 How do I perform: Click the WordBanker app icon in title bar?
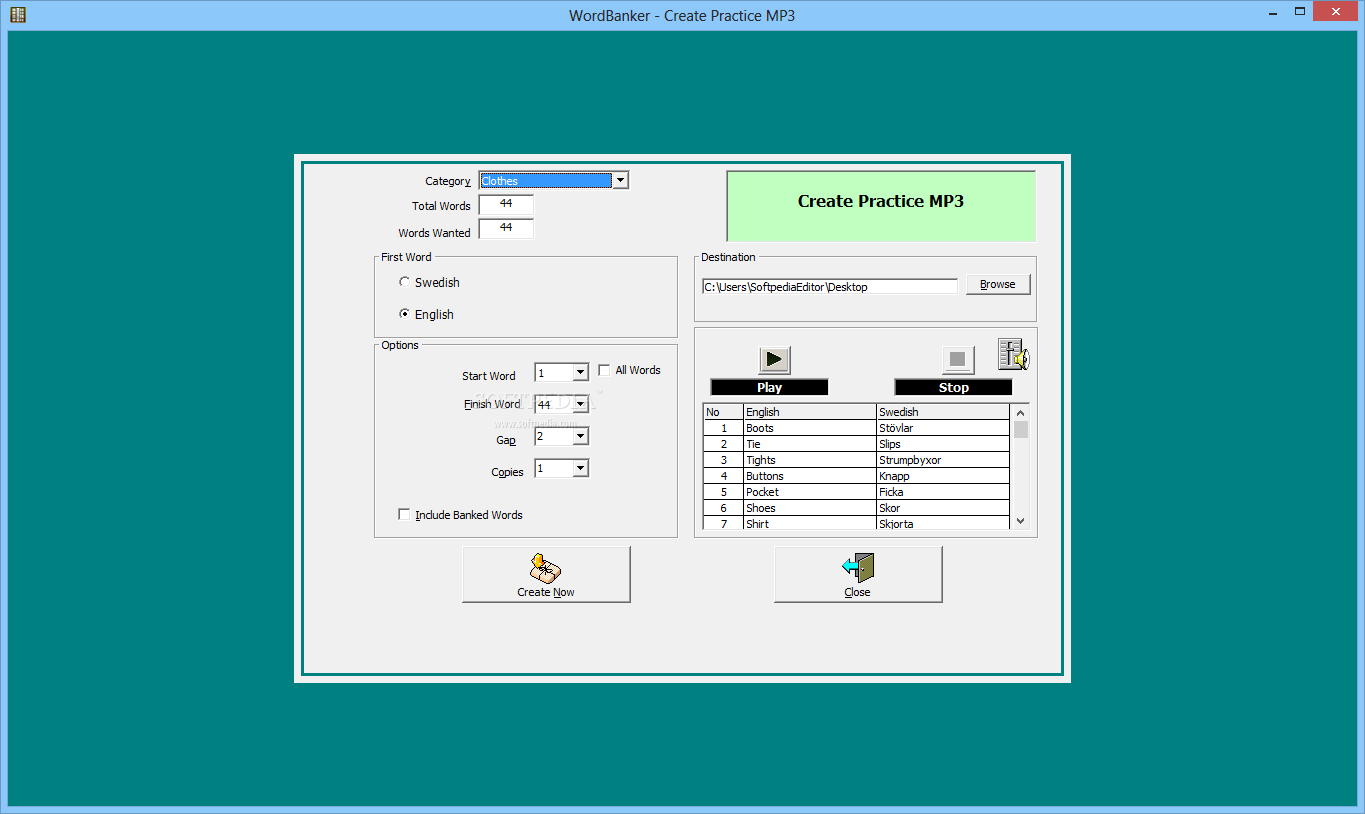[18, 14]
